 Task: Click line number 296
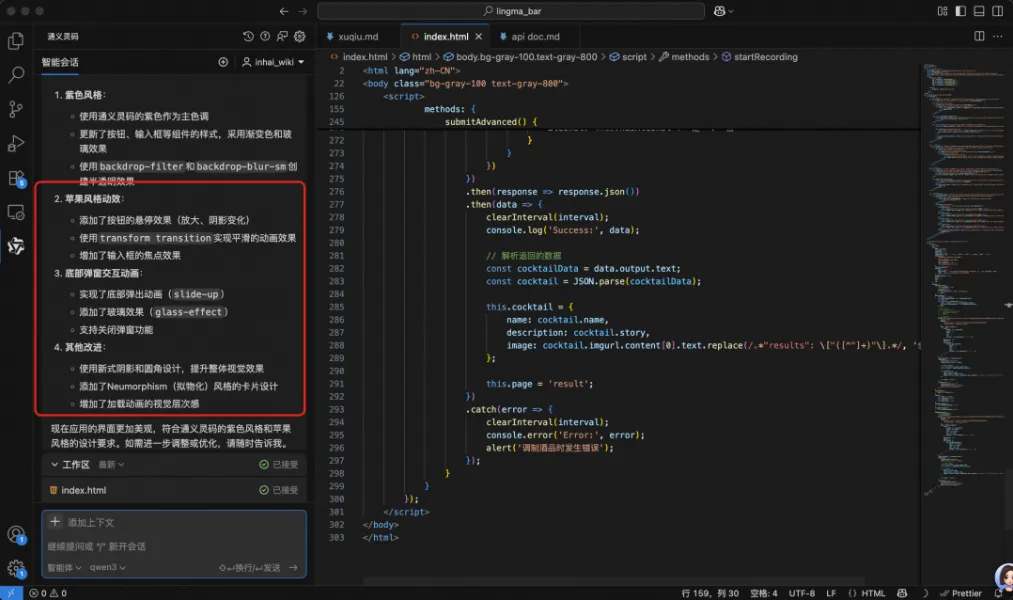pyautogui.click(x=337, y=448)
